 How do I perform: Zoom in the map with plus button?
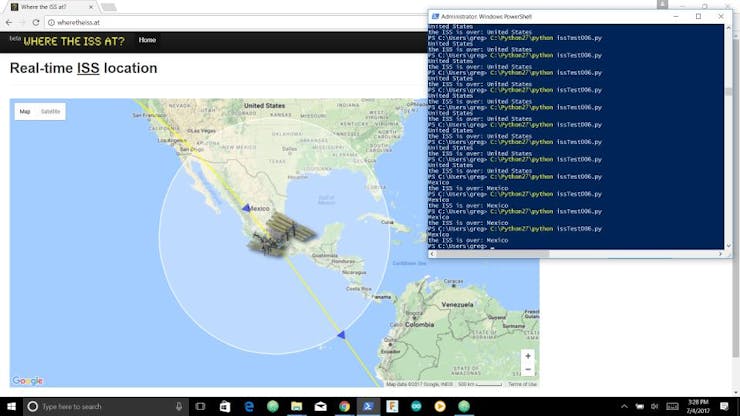(528, 356)
